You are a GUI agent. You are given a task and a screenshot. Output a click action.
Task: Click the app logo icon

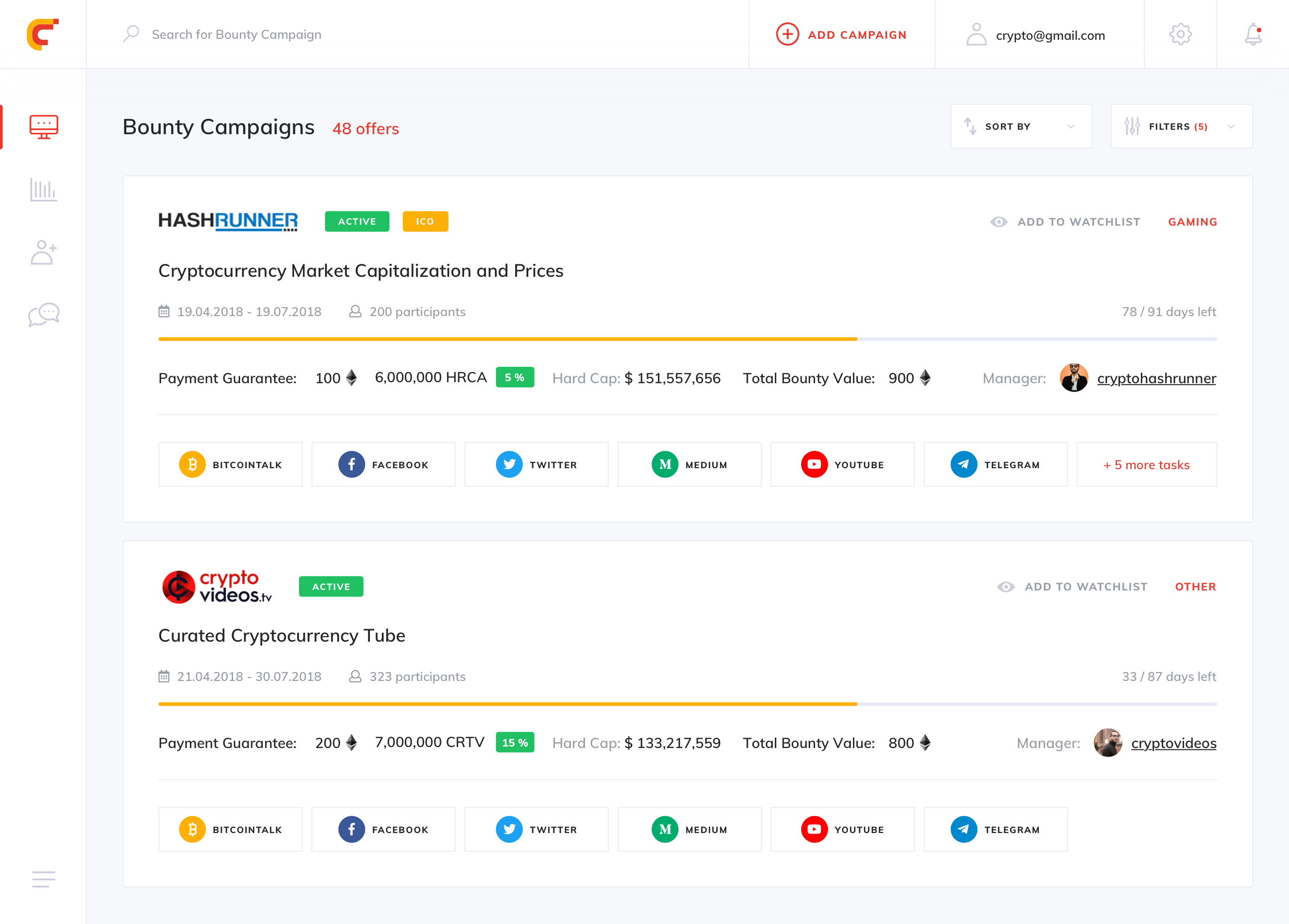coord(43,34)
